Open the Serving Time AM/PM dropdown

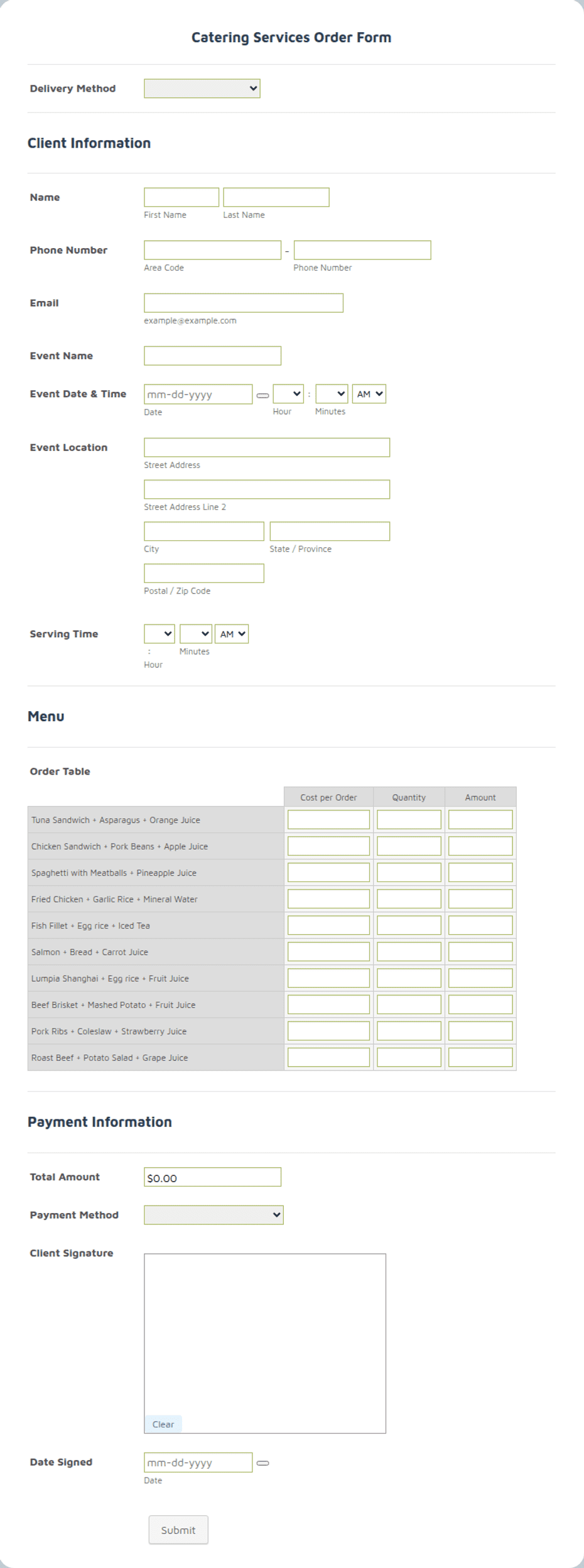(232, 634)
